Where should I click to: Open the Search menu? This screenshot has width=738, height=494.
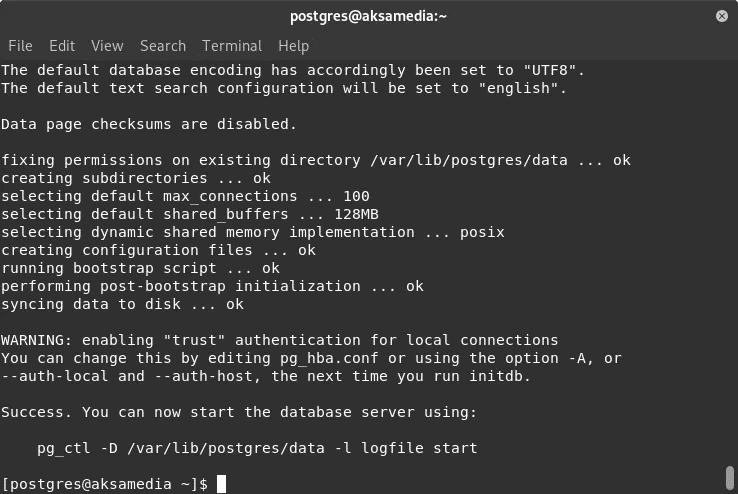(163, 46)
